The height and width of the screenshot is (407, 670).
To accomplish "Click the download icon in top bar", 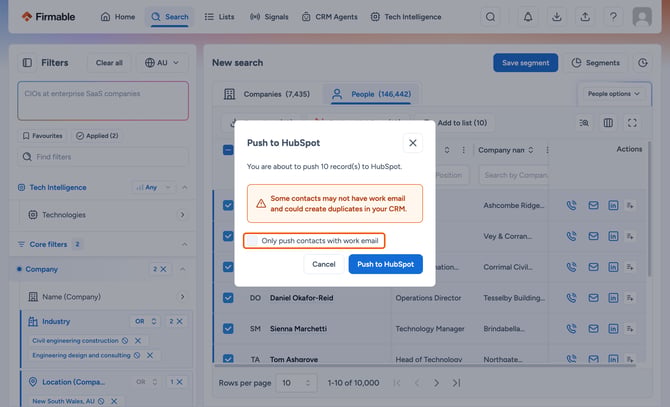I will pyautogui.click(x=556, y=17).
